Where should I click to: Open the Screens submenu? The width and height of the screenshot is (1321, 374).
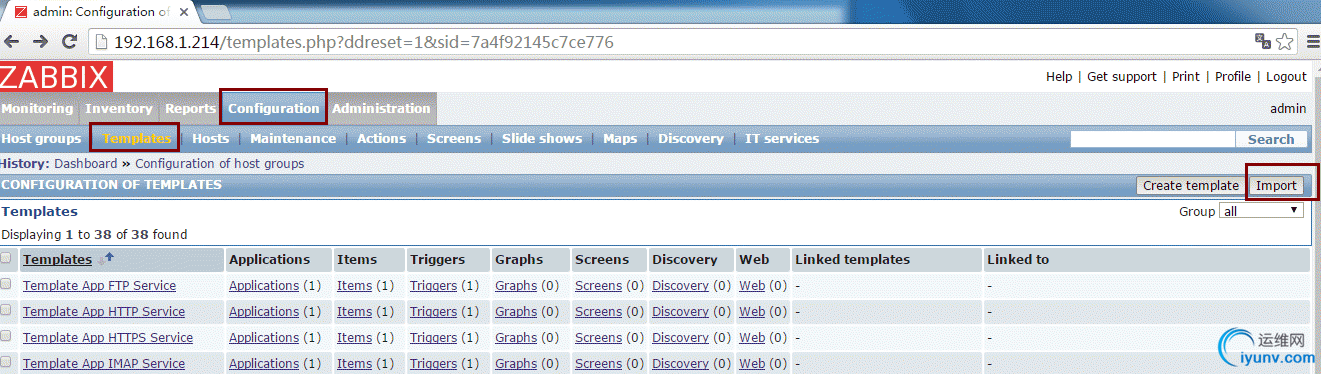pos(454,139)
